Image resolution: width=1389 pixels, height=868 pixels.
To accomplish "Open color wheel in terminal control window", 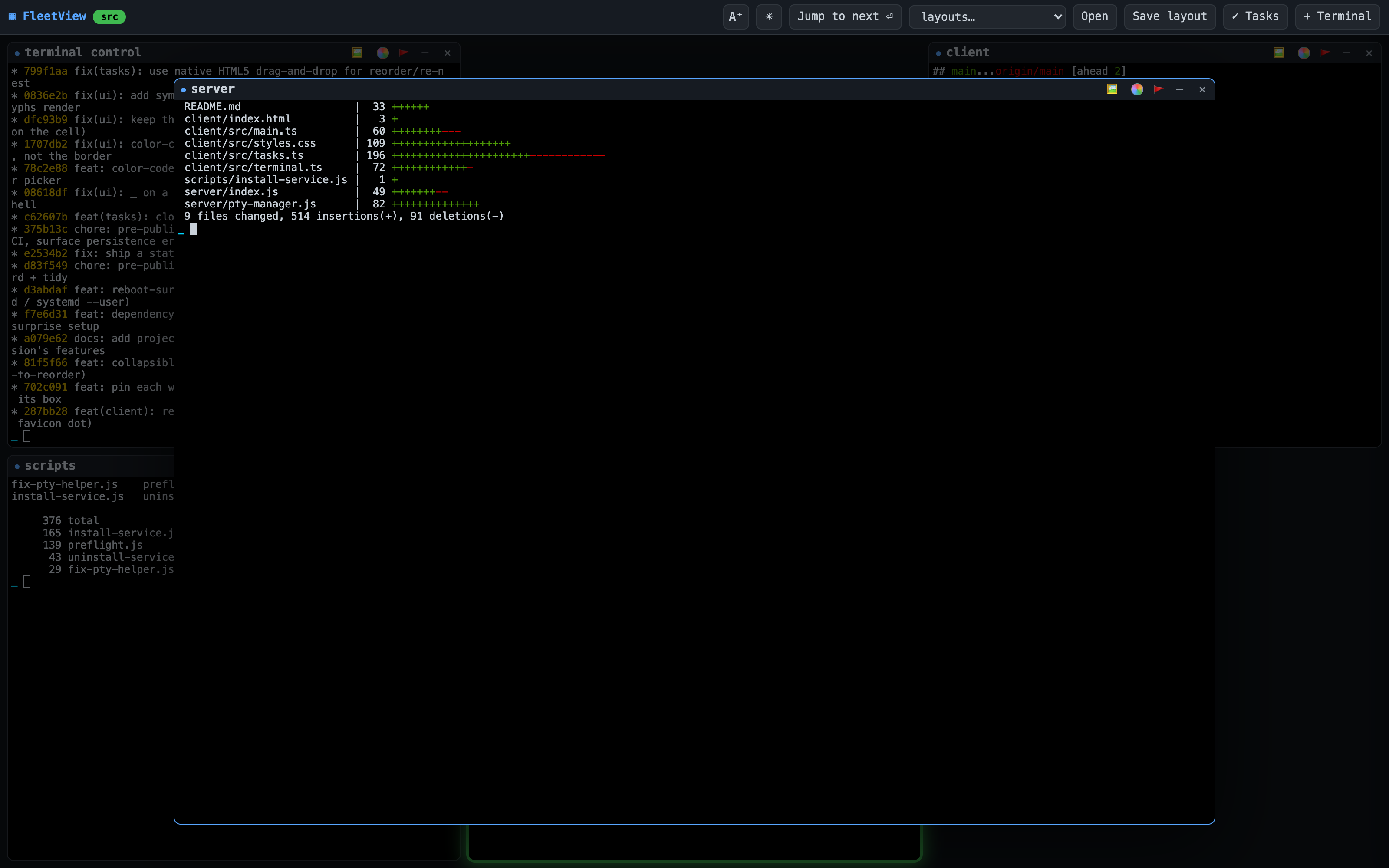I will point(382,53).
